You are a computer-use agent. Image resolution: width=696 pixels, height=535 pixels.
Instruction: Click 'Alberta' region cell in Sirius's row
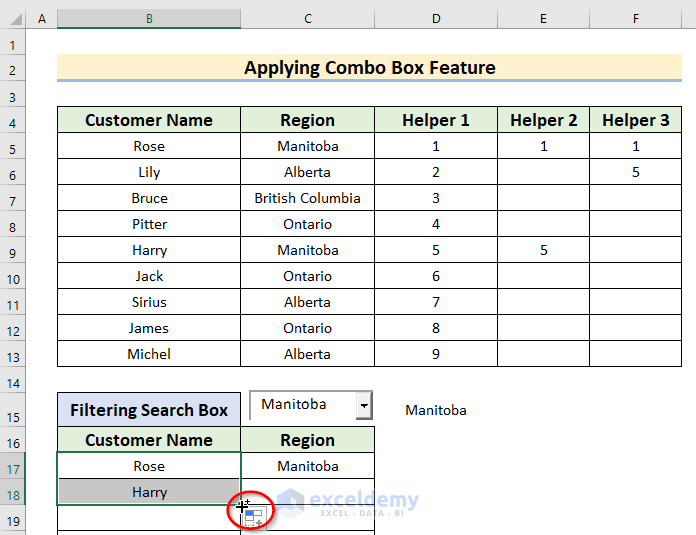coord(308,302)
